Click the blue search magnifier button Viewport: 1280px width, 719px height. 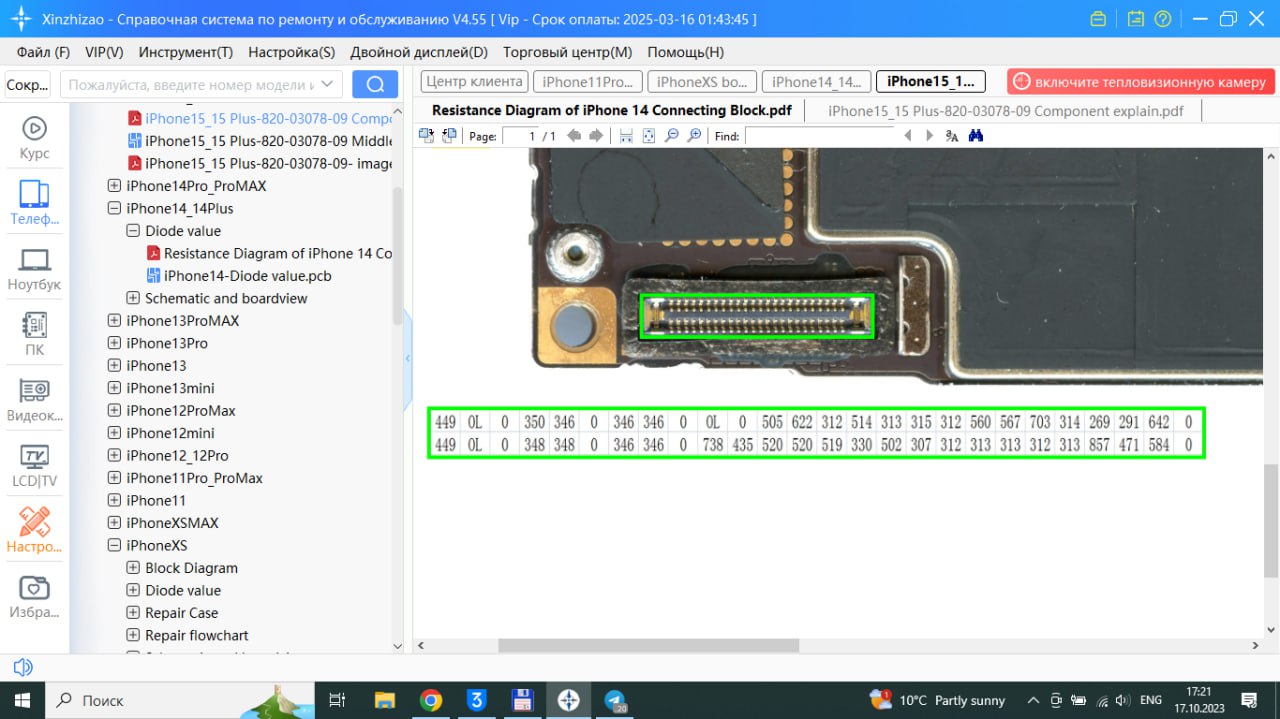click(x=375, y=85)
